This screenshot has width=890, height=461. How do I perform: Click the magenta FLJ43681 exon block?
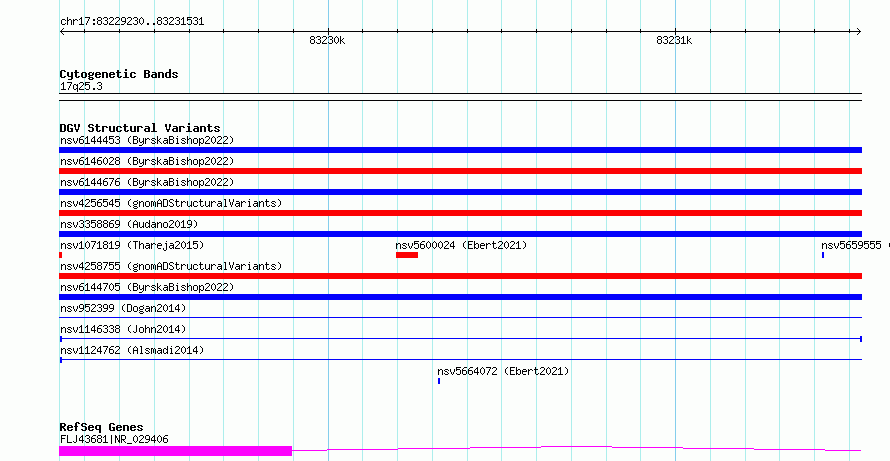click(x=175, y=451)
